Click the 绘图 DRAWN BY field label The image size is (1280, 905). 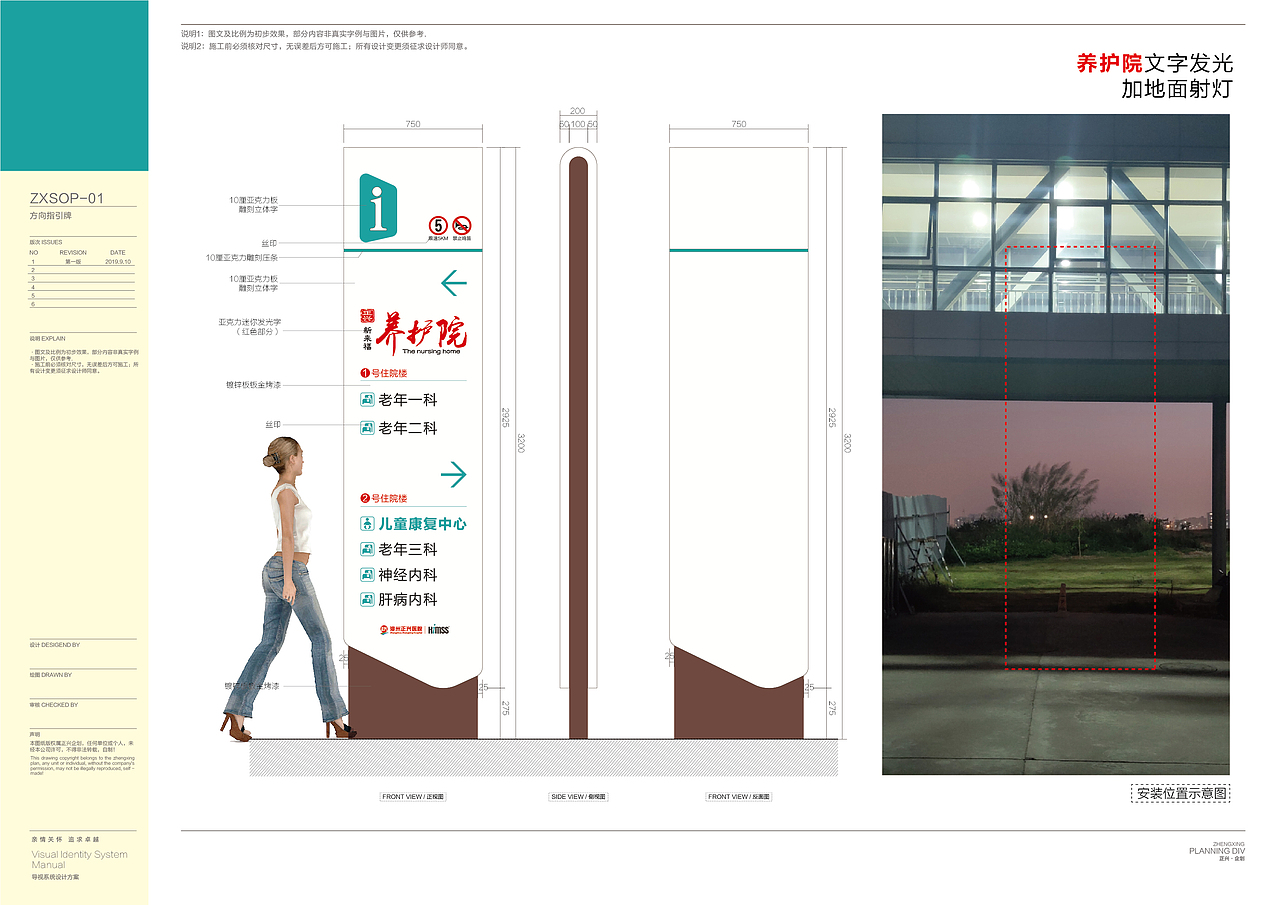point(51,675)
